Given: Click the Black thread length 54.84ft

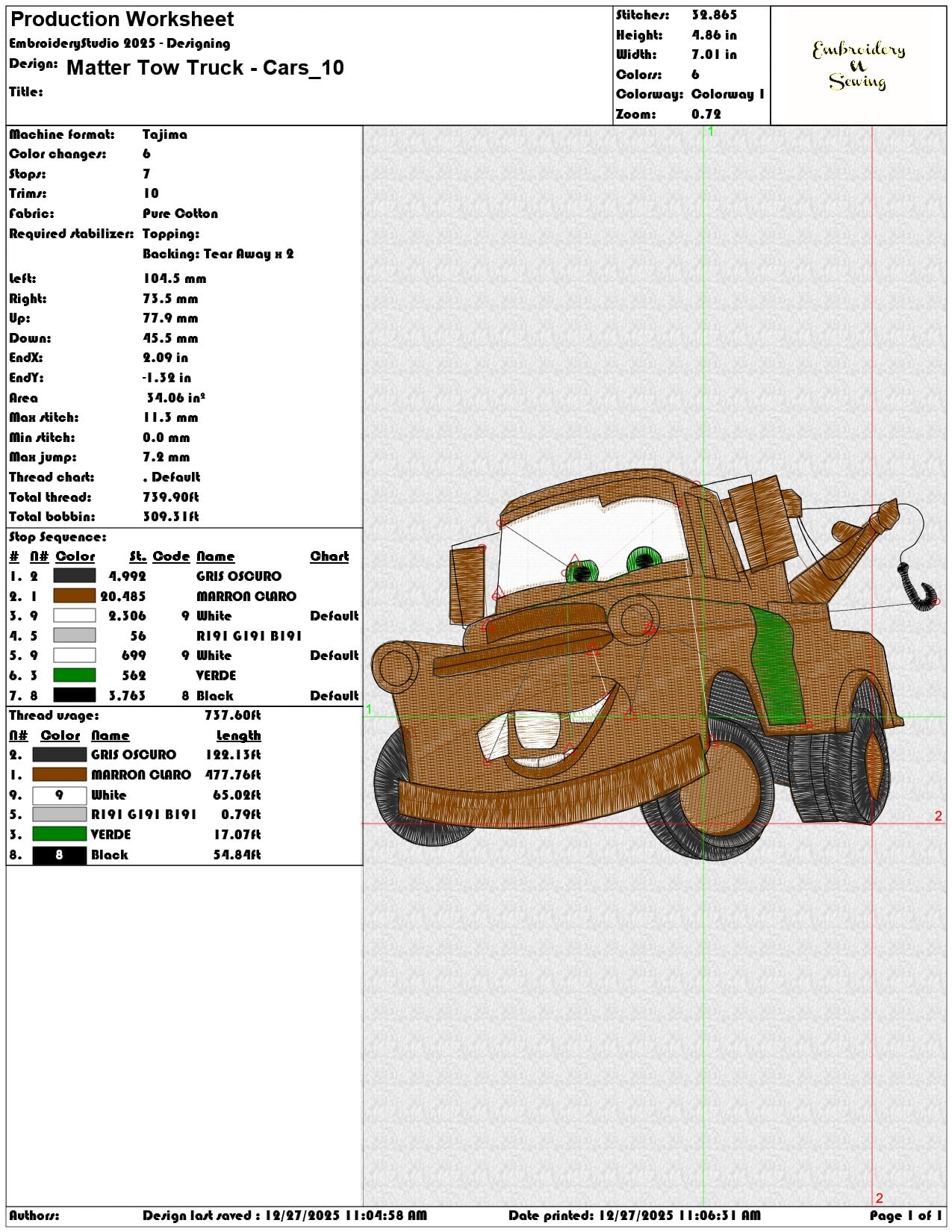Looking at the screenshot, I should 237,855.
